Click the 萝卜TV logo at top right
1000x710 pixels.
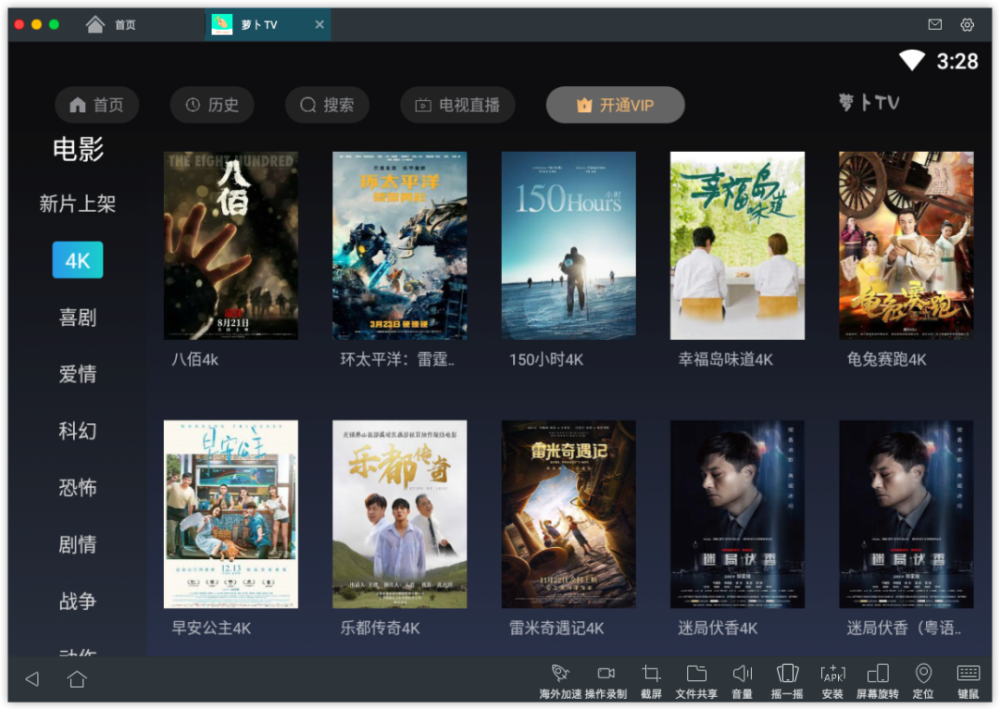tap(869, 103)
